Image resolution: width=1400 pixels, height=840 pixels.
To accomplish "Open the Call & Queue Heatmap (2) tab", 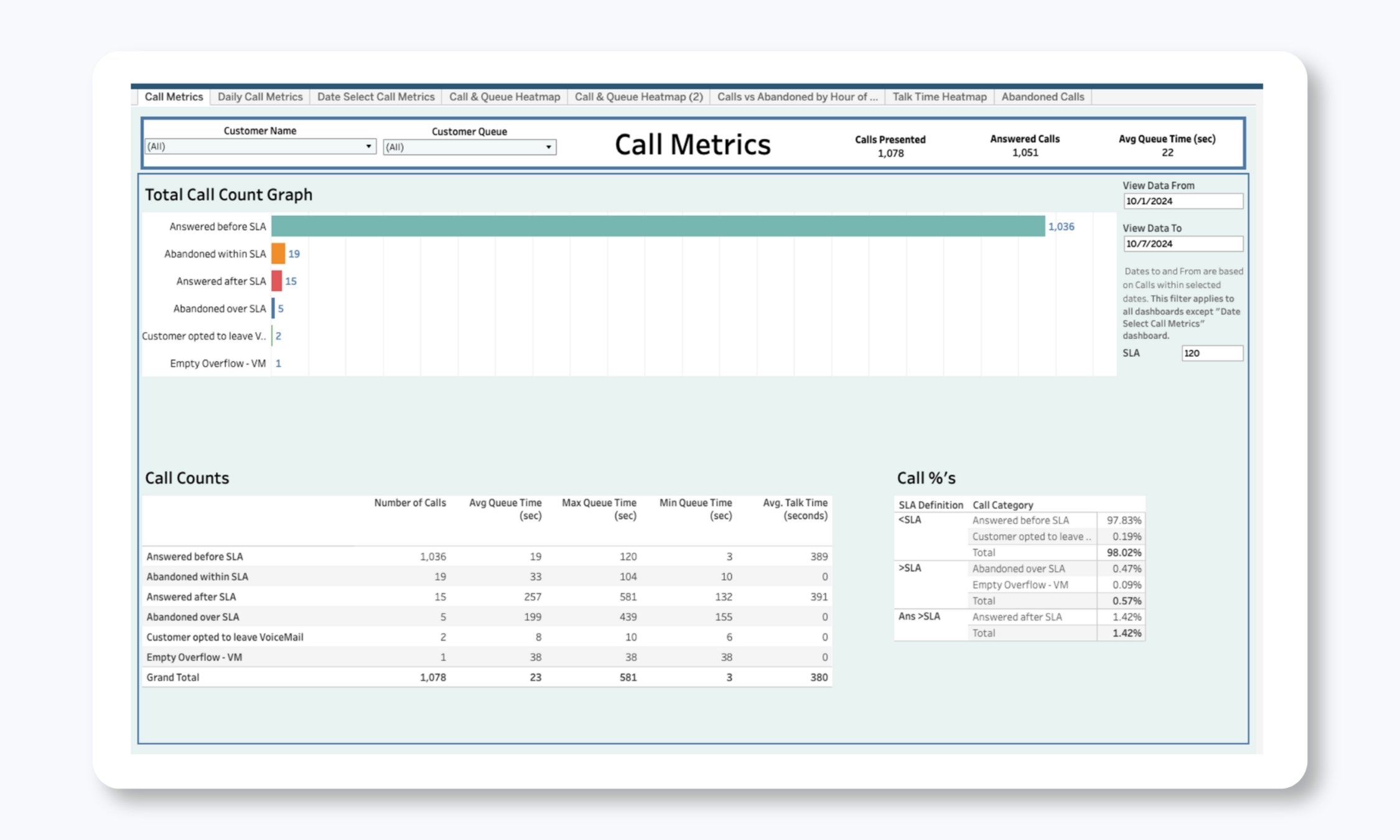I will pos(638,96).
